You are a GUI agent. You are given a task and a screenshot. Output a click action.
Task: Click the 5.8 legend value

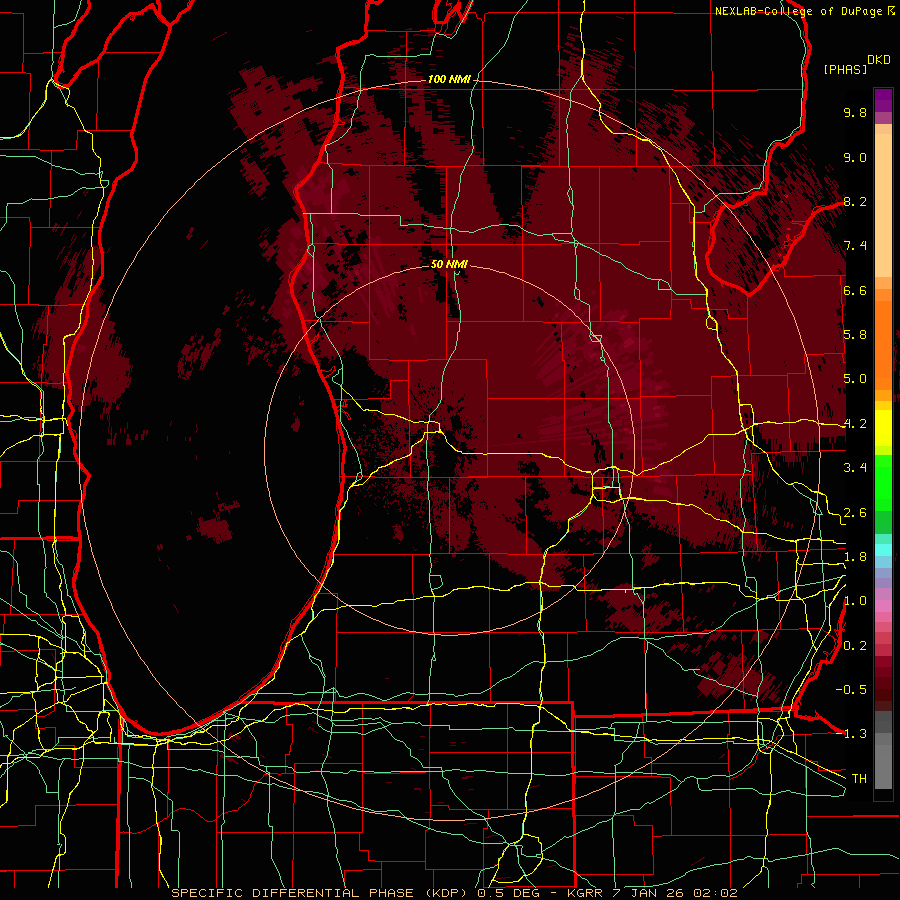pos(855,335)
